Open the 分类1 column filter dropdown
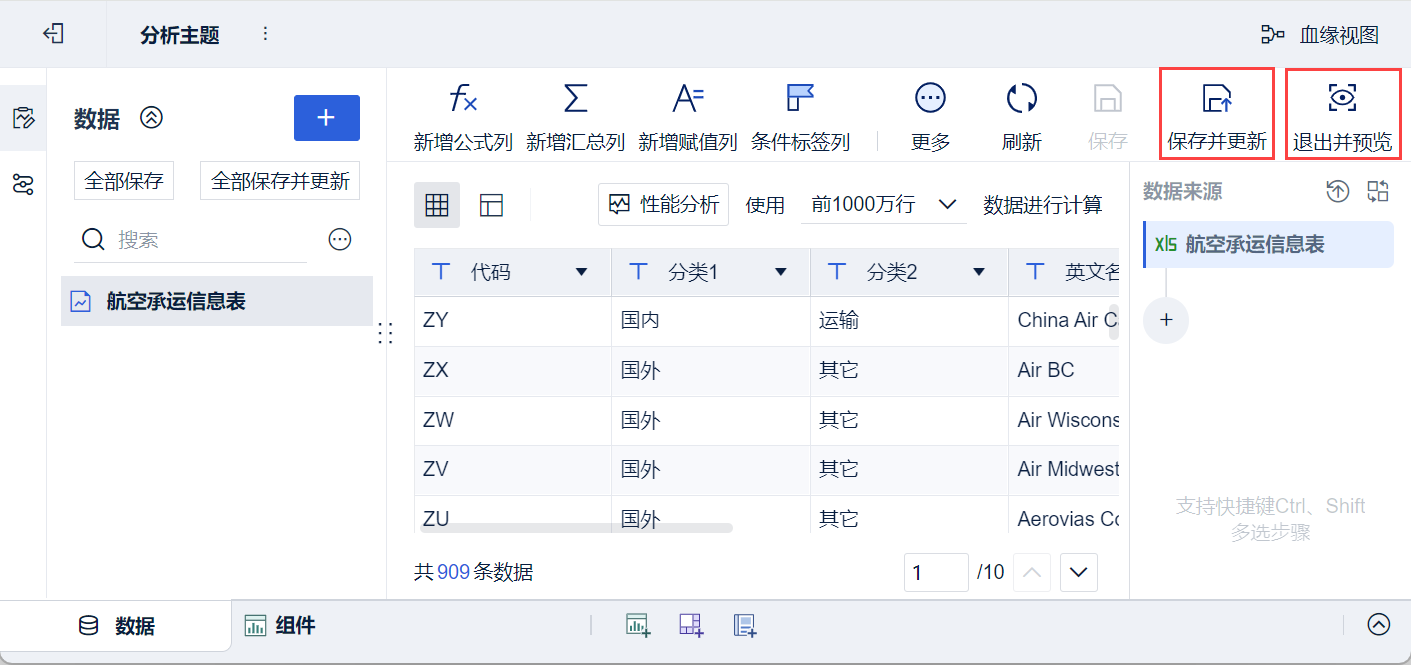The width and height of the screenshot is (1411, 665). 780,272
